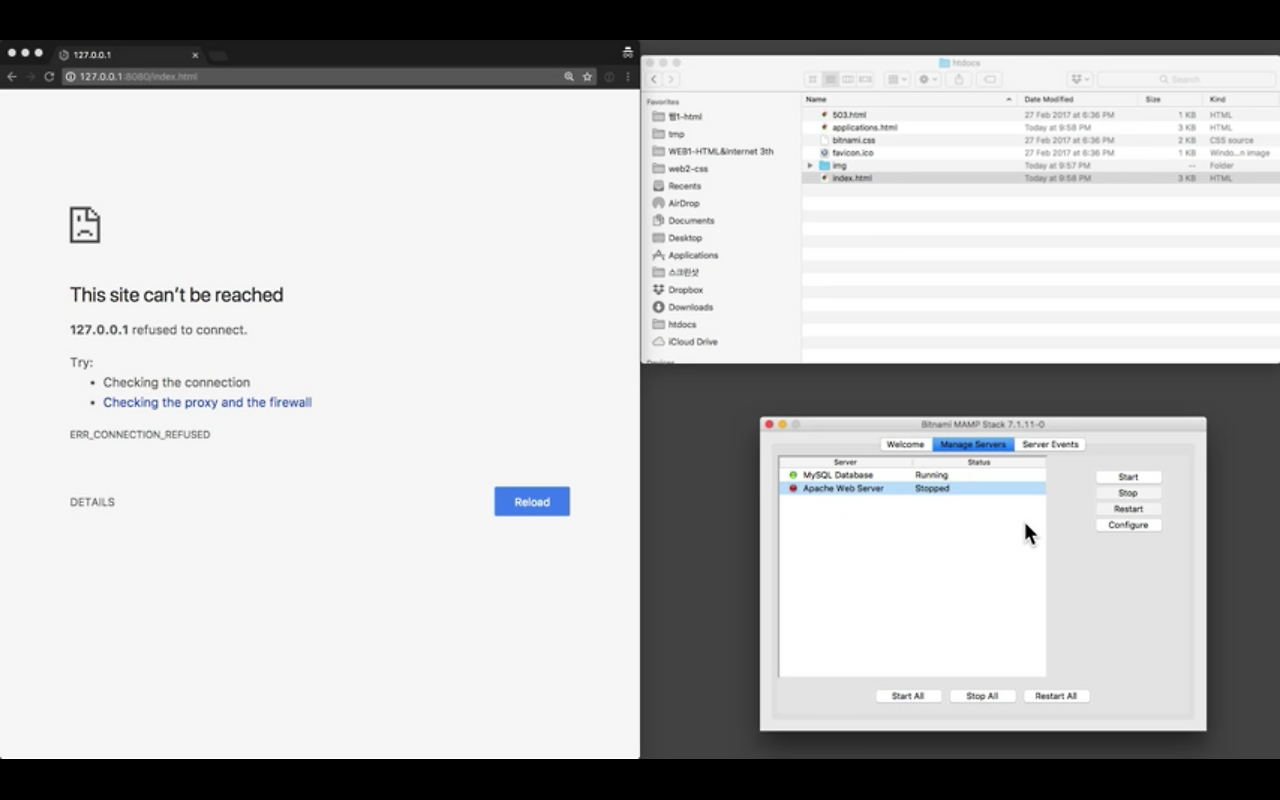Image resolution: width=1280 pixels, height=800 pixels.
Task: Click Restart button for selected server
Action: tap(1128, 509)
